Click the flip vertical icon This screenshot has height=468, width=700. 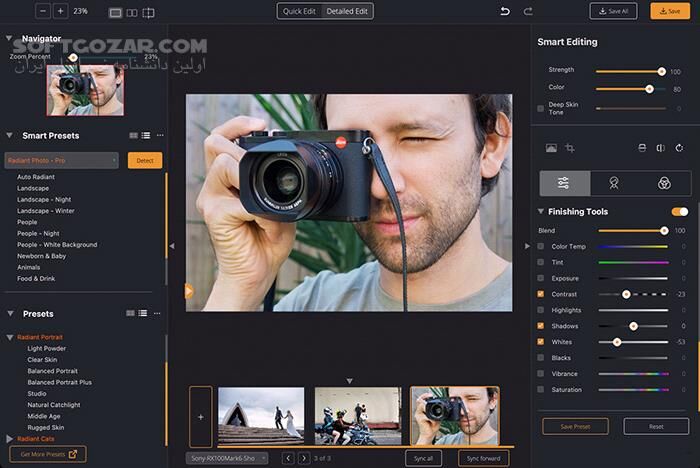coord(642,148)
